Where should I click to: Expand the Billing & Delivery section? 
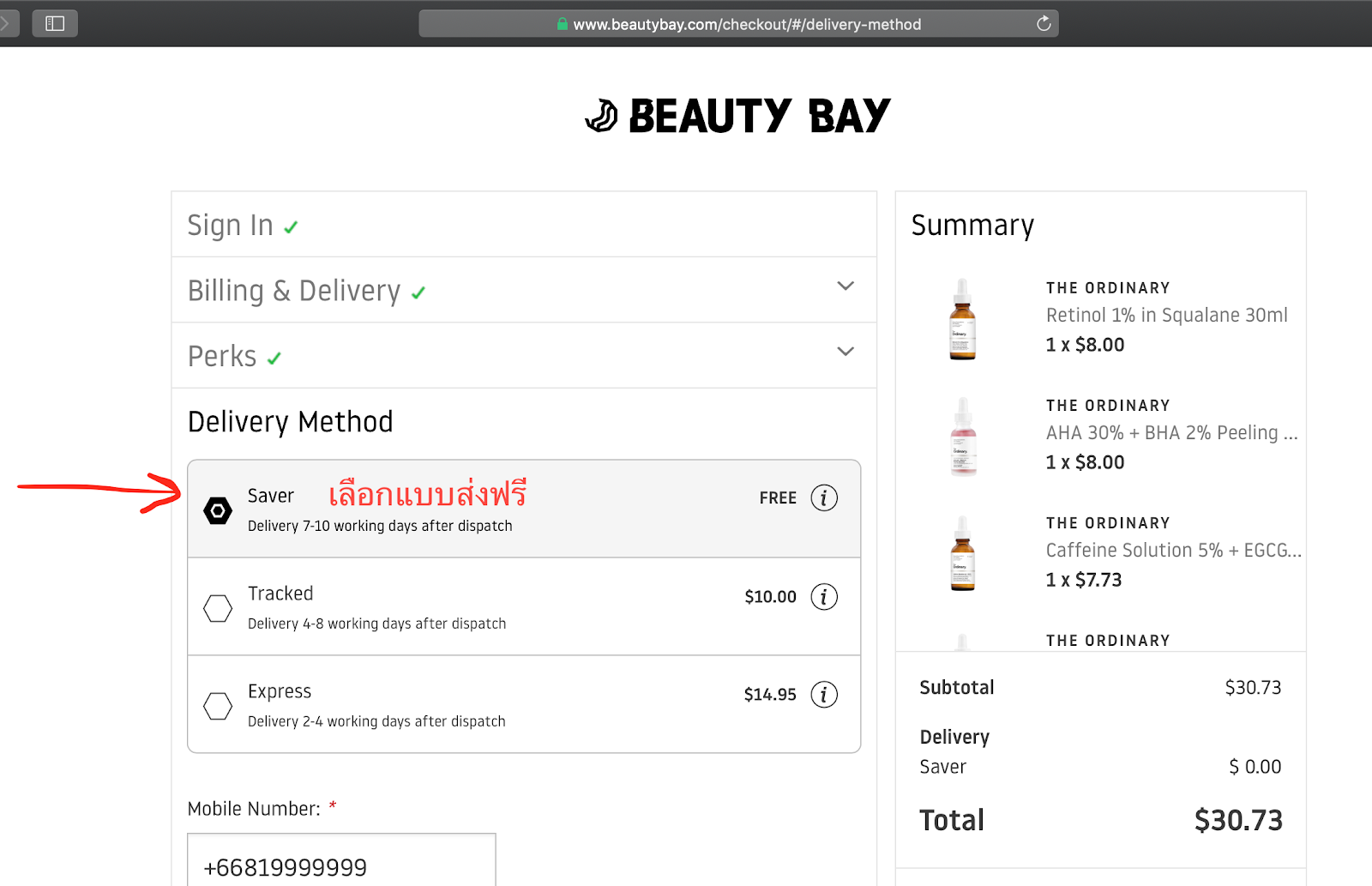845,286
